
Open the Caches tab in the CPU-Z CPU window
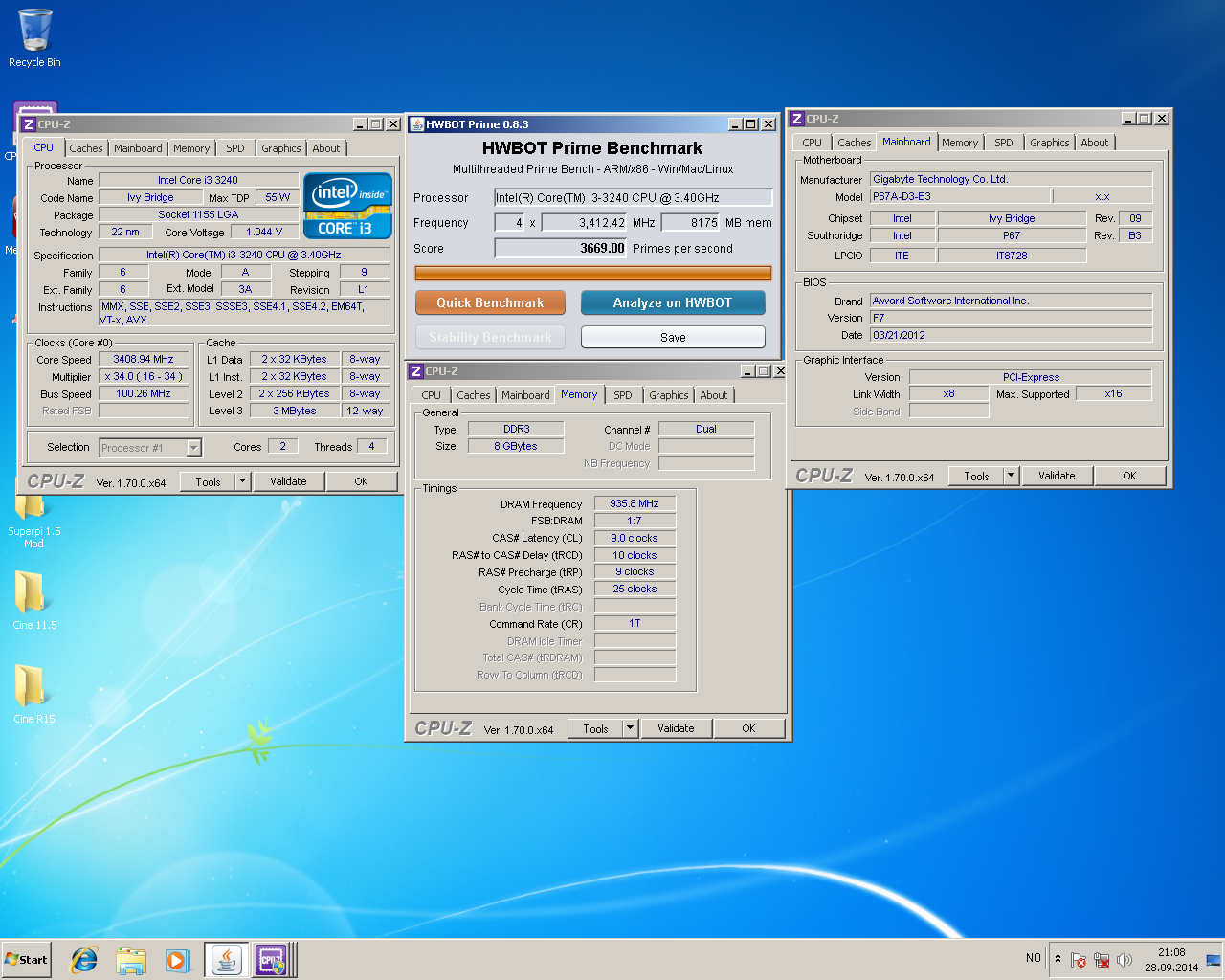coord(85,148)
